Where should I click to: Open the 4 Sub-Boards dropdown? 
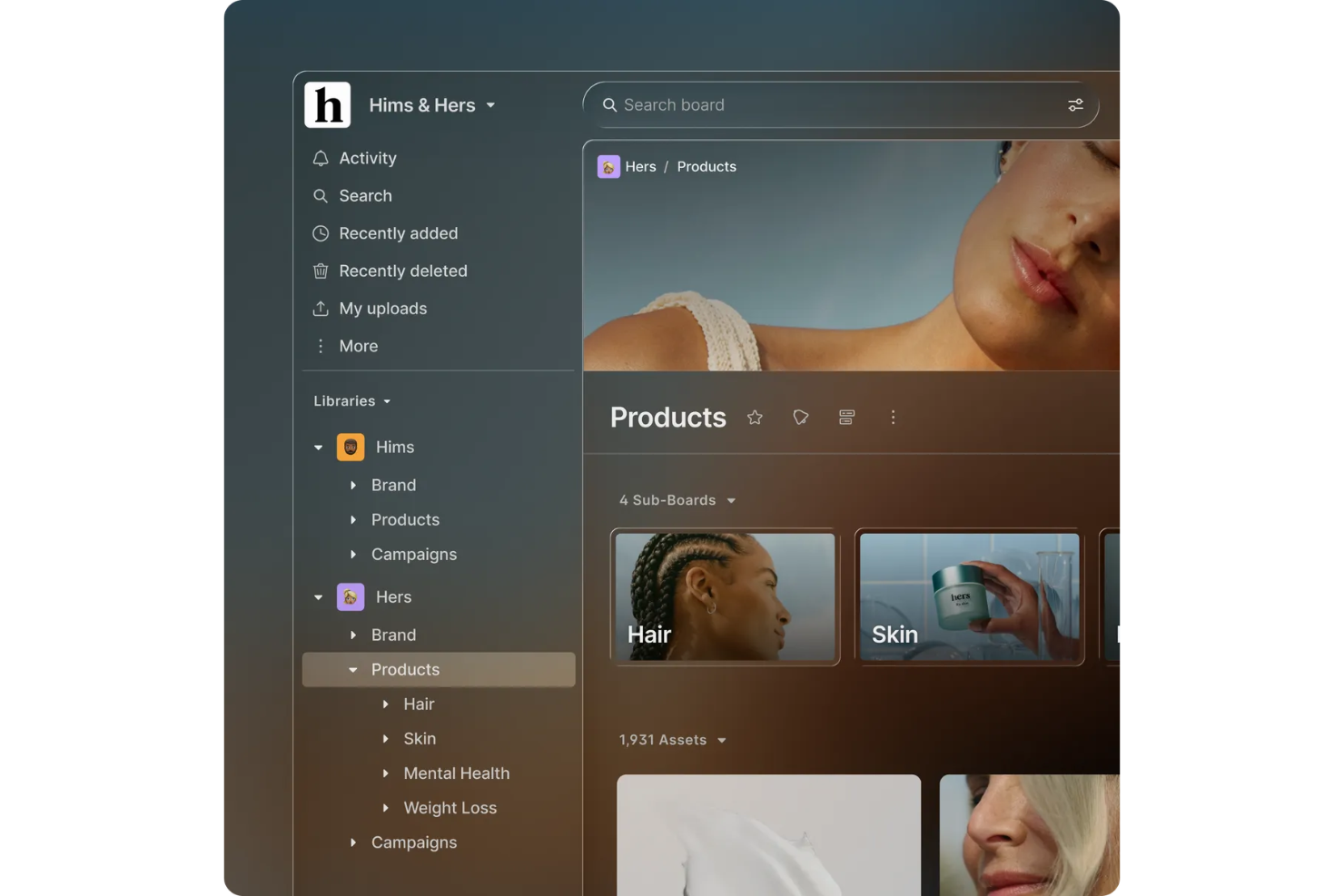click(x=677, y=500)
